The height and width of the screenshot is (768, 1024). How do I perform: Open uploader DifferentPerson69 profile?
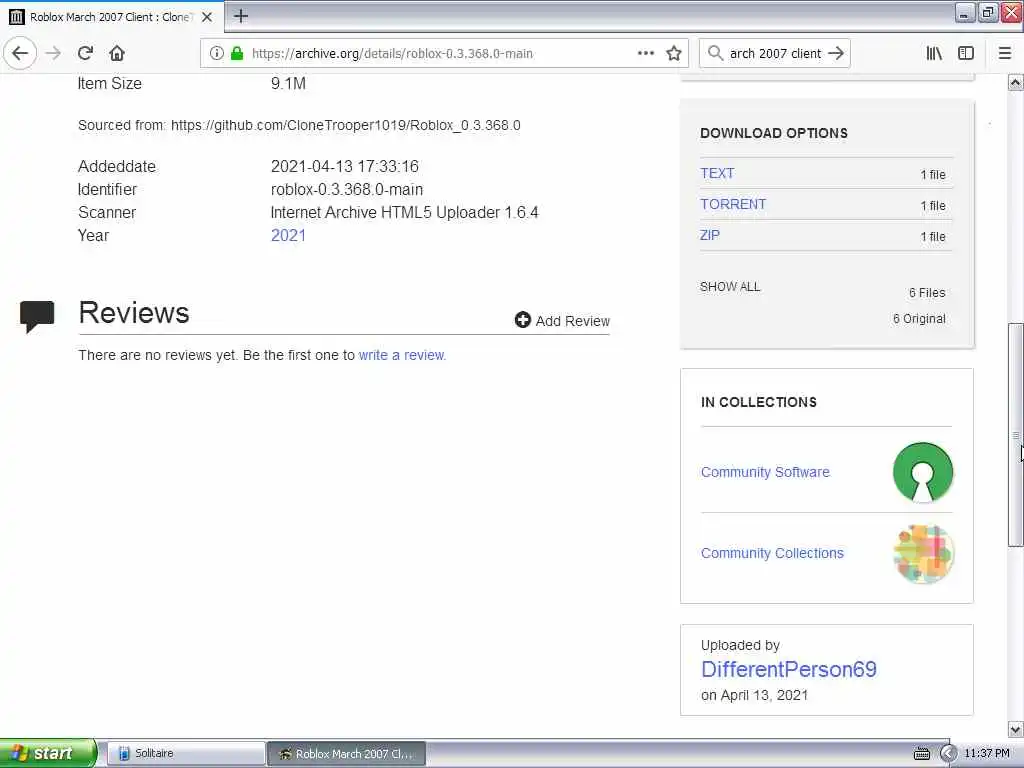coord(788,669)
